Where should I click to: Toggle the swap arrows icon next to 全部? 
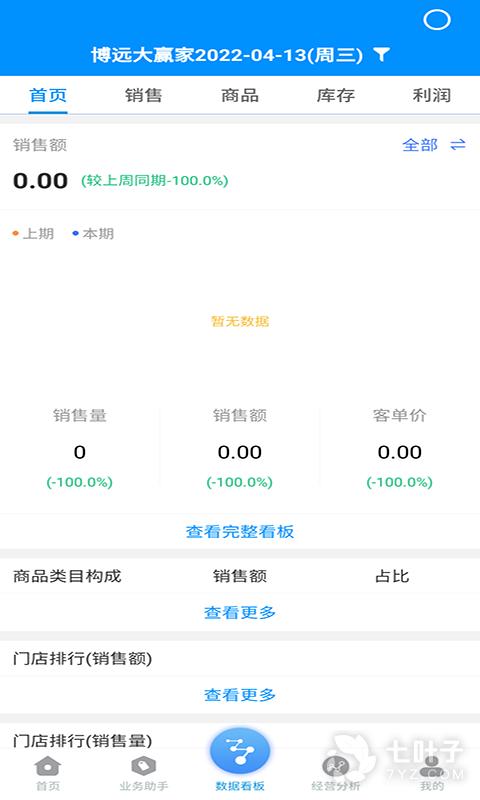(458, 145)
